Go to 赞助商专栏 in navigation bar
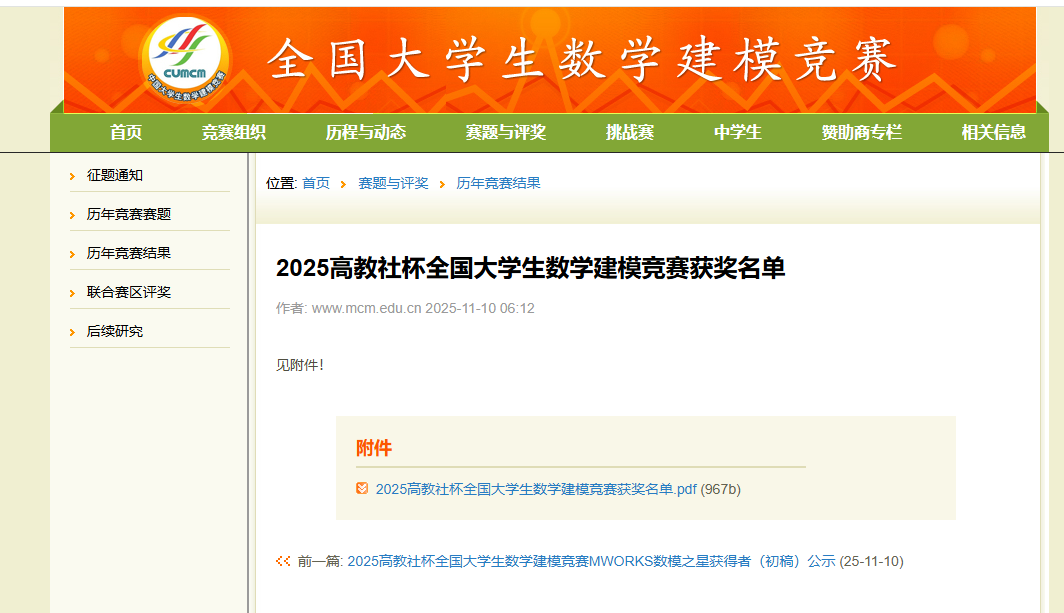 point(862,132)
